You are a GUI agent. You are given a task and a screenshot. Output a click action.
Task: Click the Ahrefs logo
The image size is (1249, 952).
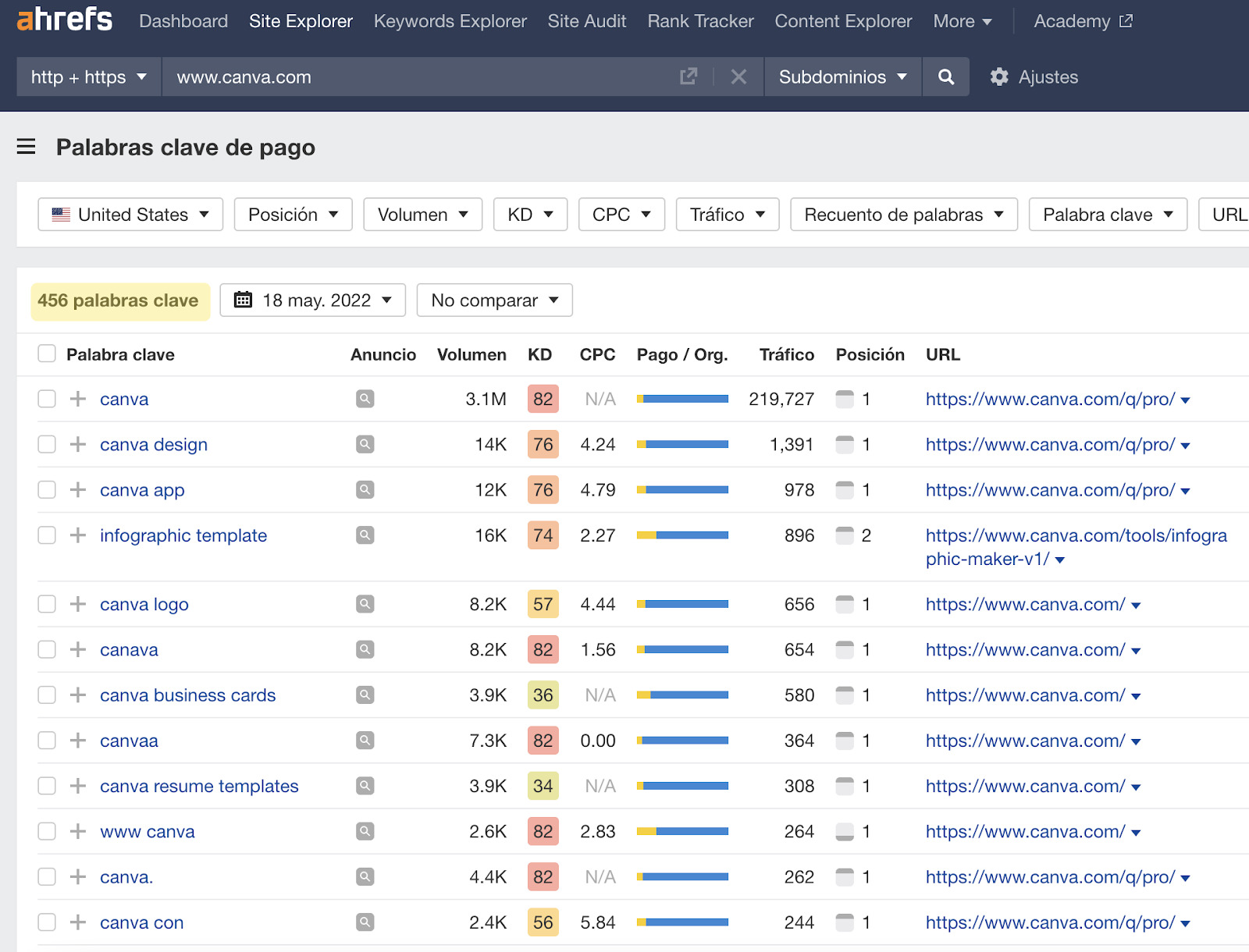pyautogui.click(x=65, y=20)
